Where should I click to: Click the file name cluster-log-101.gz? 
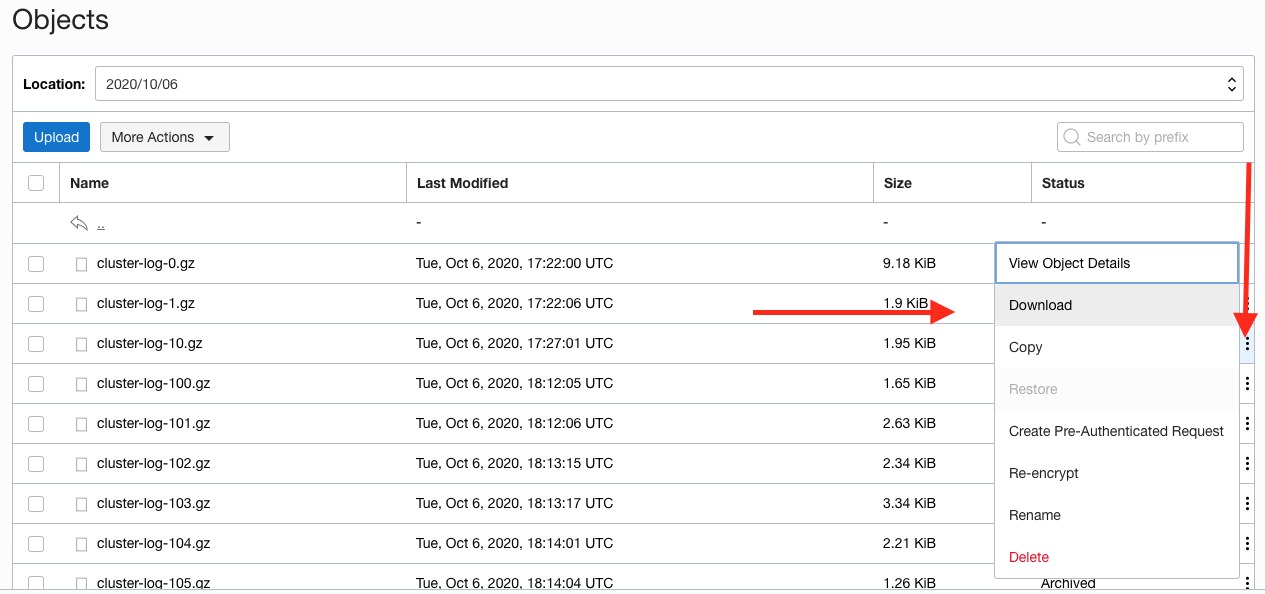point(154,424)
